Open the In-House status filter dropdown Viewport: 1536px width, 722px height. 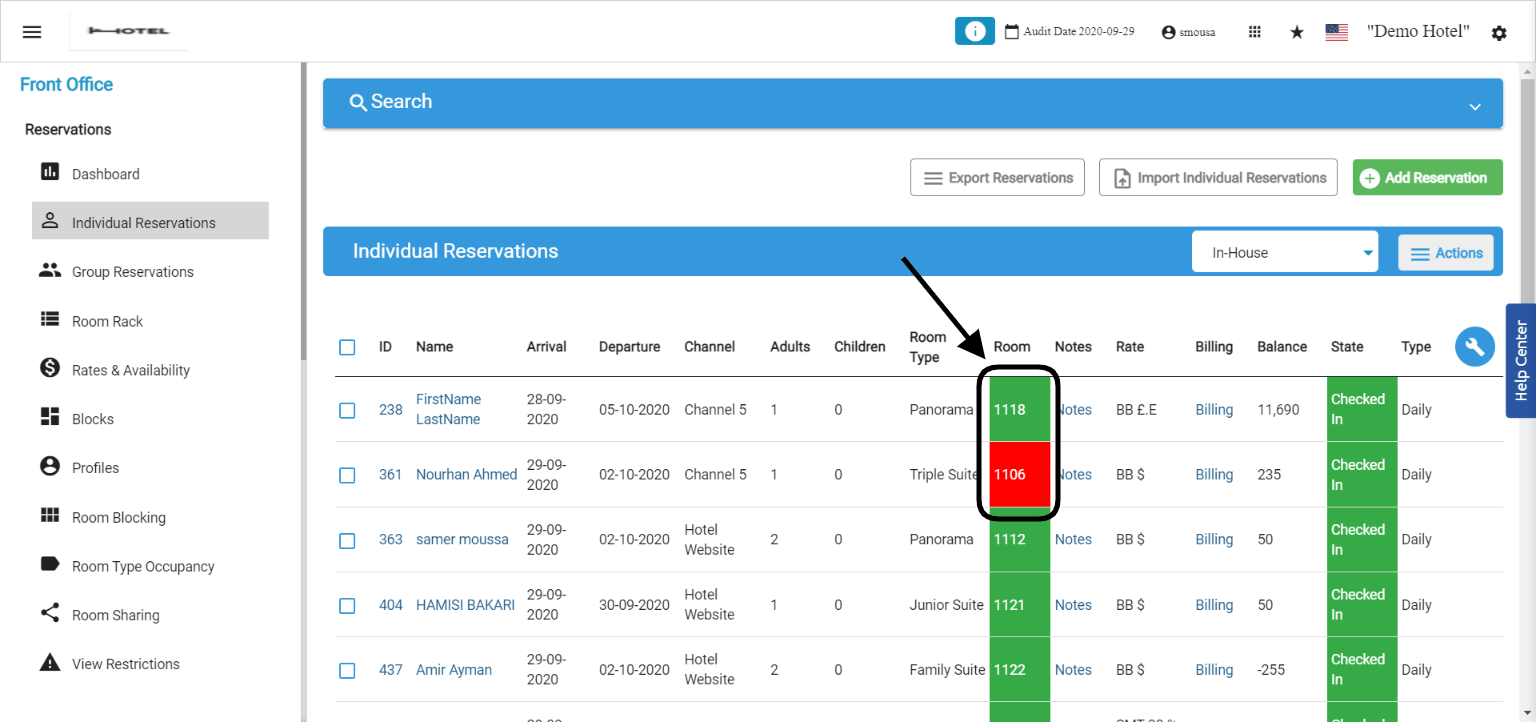[x=1285, y=252]
